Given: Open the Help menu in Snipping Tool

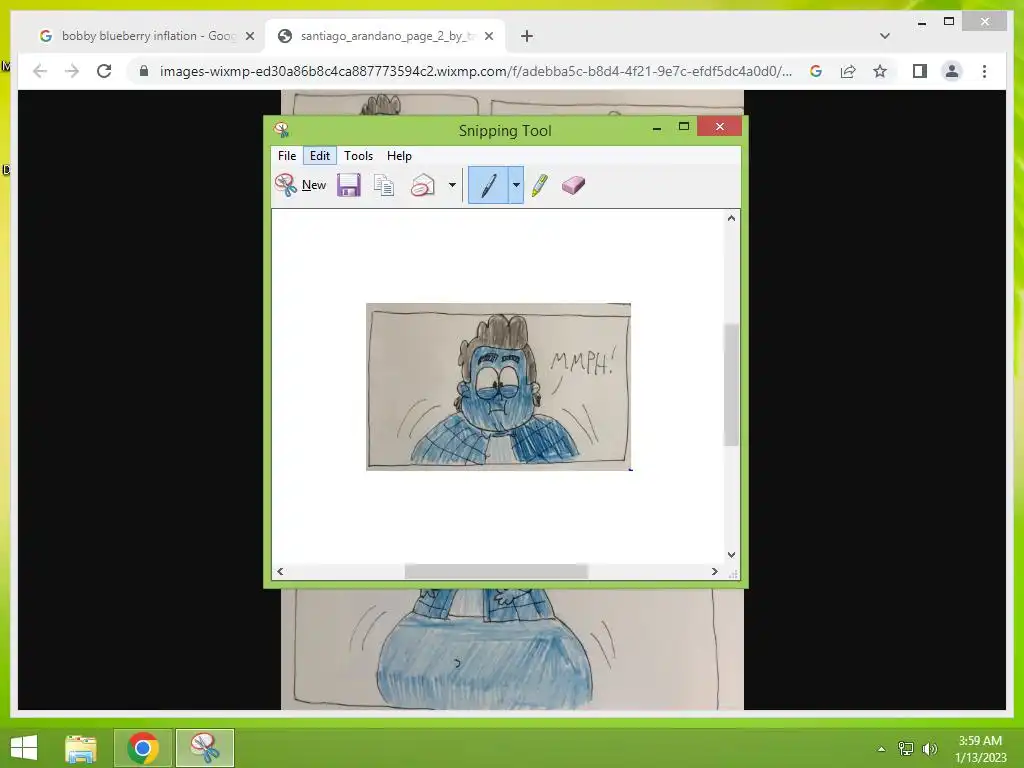Looking at the screenshot, I should [x=399, y=155].
